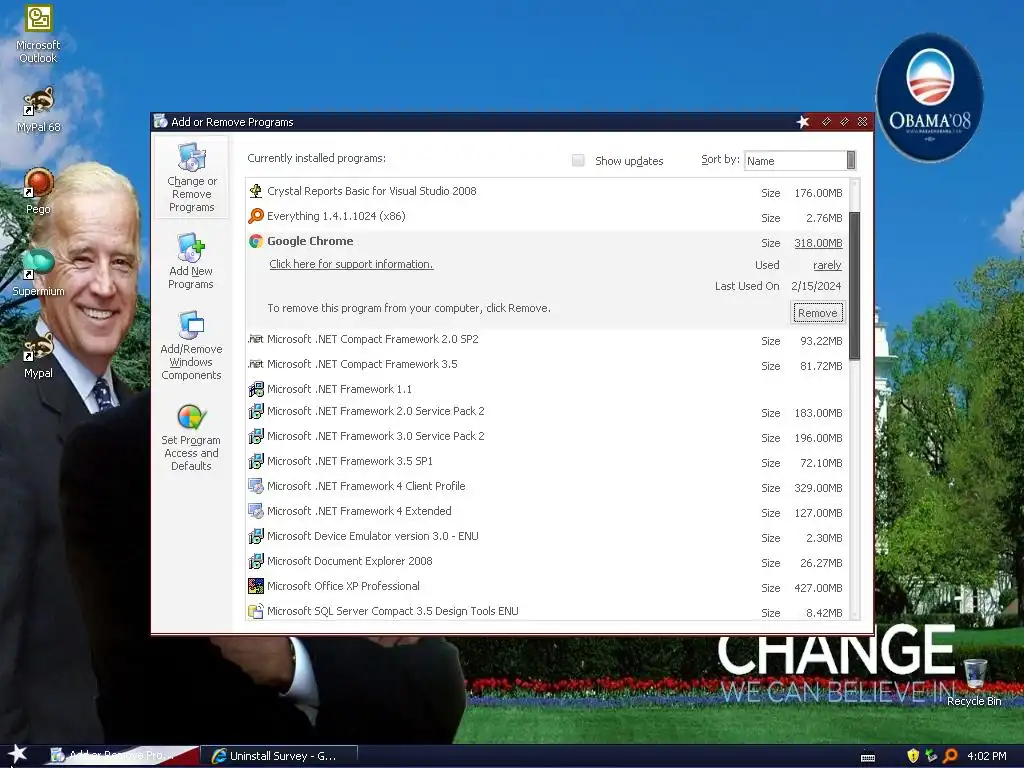Select Microsoft Device Emulator version 3.0 - ENU
The image size is (1024, 768).
tap(547, 536)
